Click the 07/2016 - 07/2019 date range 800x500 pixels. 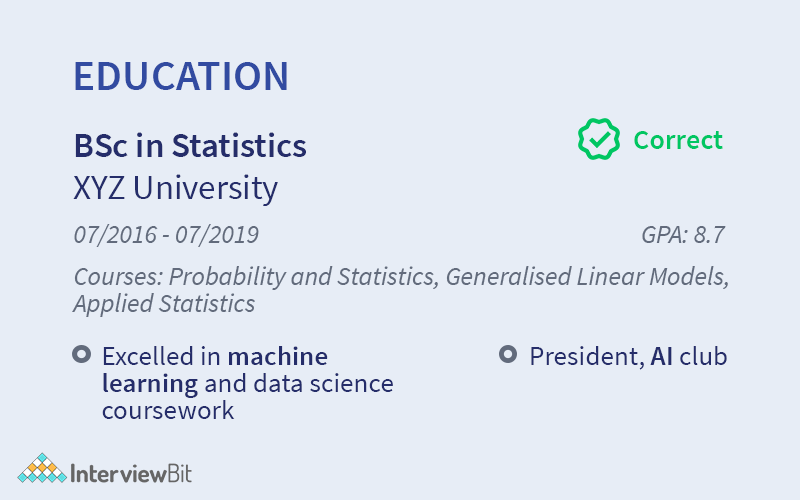(x=166, y=236)
